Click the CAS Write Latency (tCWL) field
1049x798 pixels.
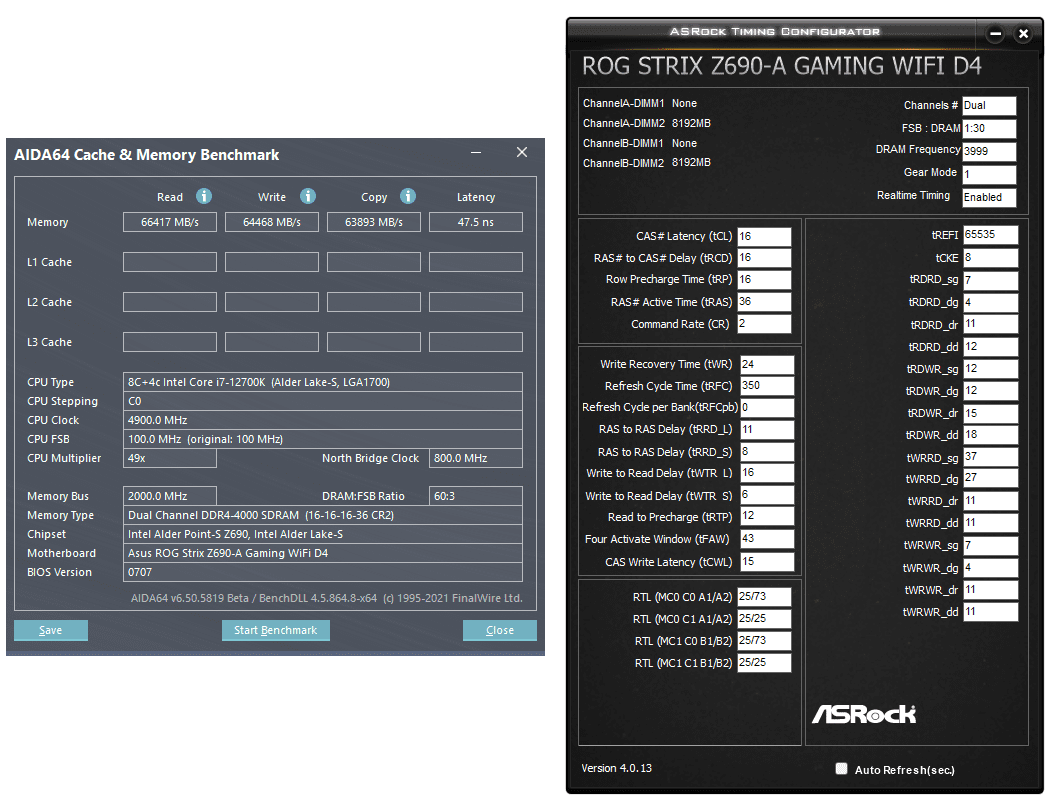767,562
